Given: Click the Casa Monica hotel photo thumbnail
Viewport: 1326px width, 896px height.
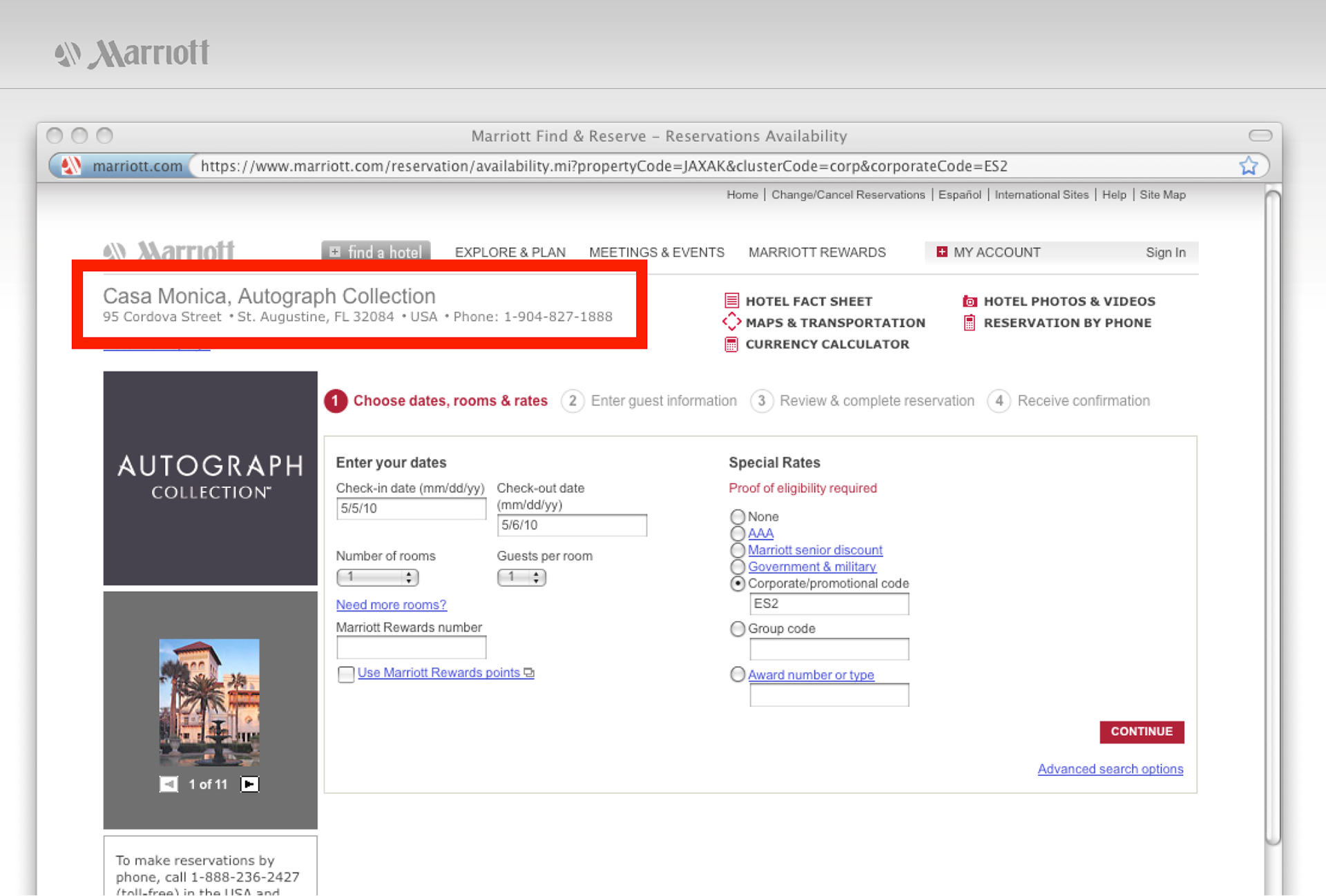Looking at the screenshot, I should pyautogui.click(x=209, y=702).
